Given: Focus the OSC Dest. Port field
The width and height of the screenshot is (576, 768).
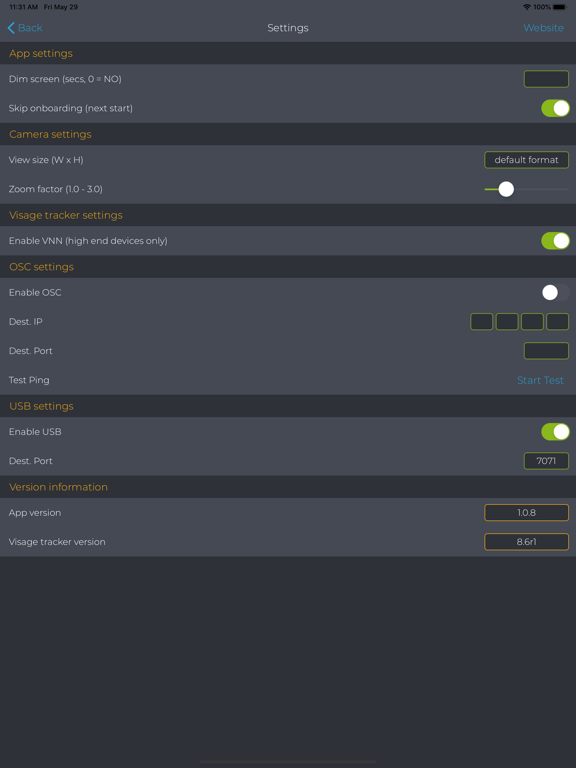Looking at the screenshot, I should pos(546,351).
